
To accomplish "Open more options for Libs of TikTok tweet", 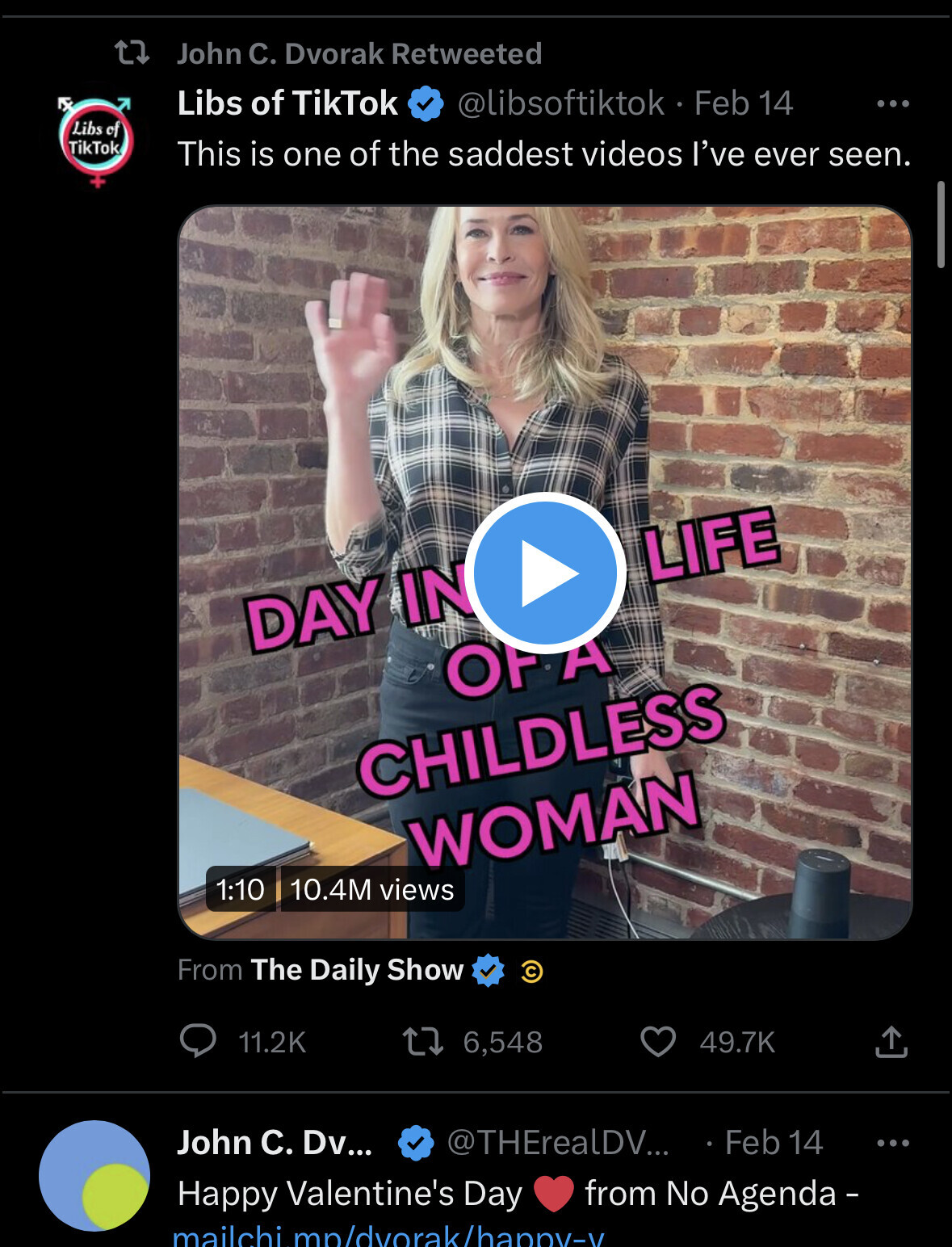I will coord(892,103).
